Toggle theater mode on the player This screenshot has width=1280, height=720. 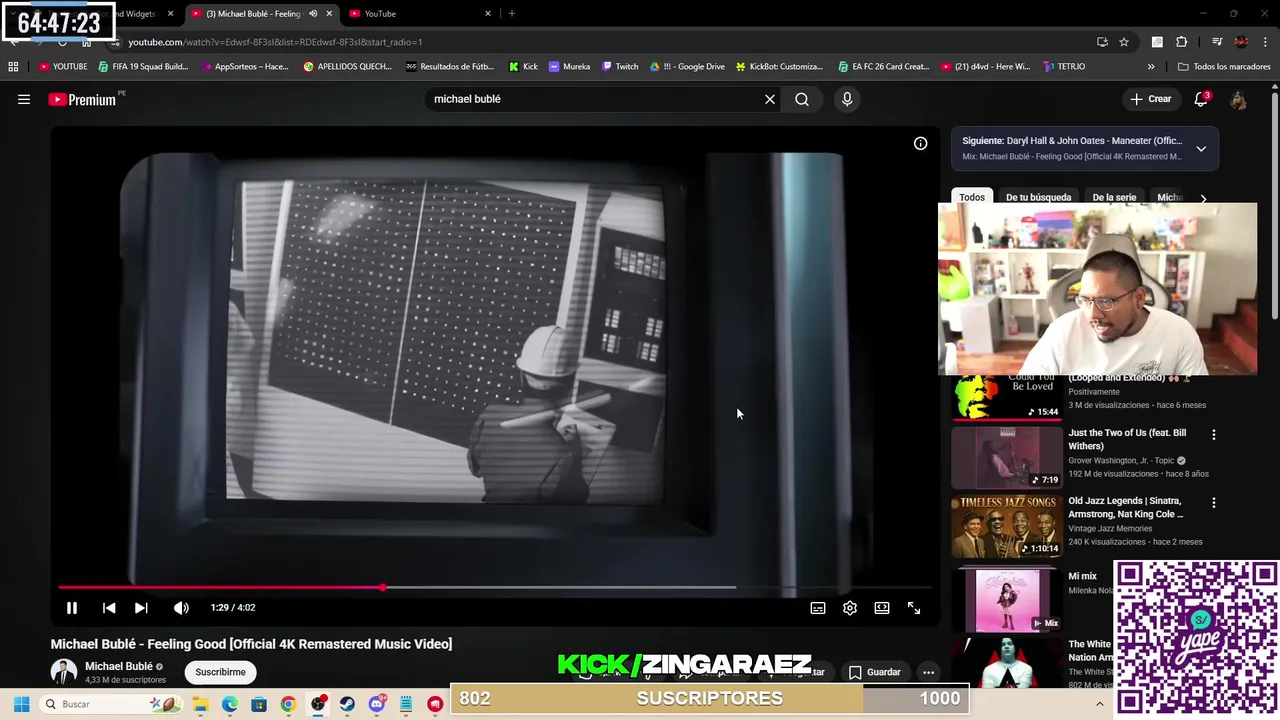point(882,607)
